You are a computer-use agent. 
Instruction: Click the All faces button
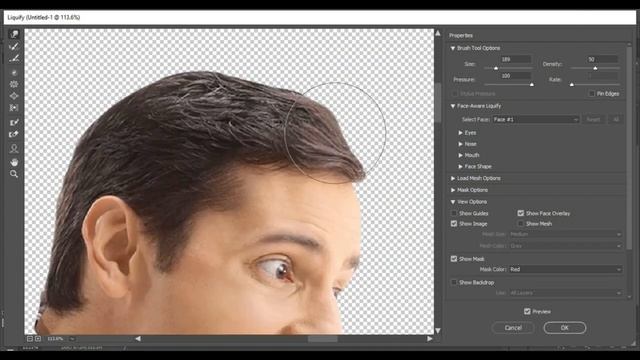point(616,120)
